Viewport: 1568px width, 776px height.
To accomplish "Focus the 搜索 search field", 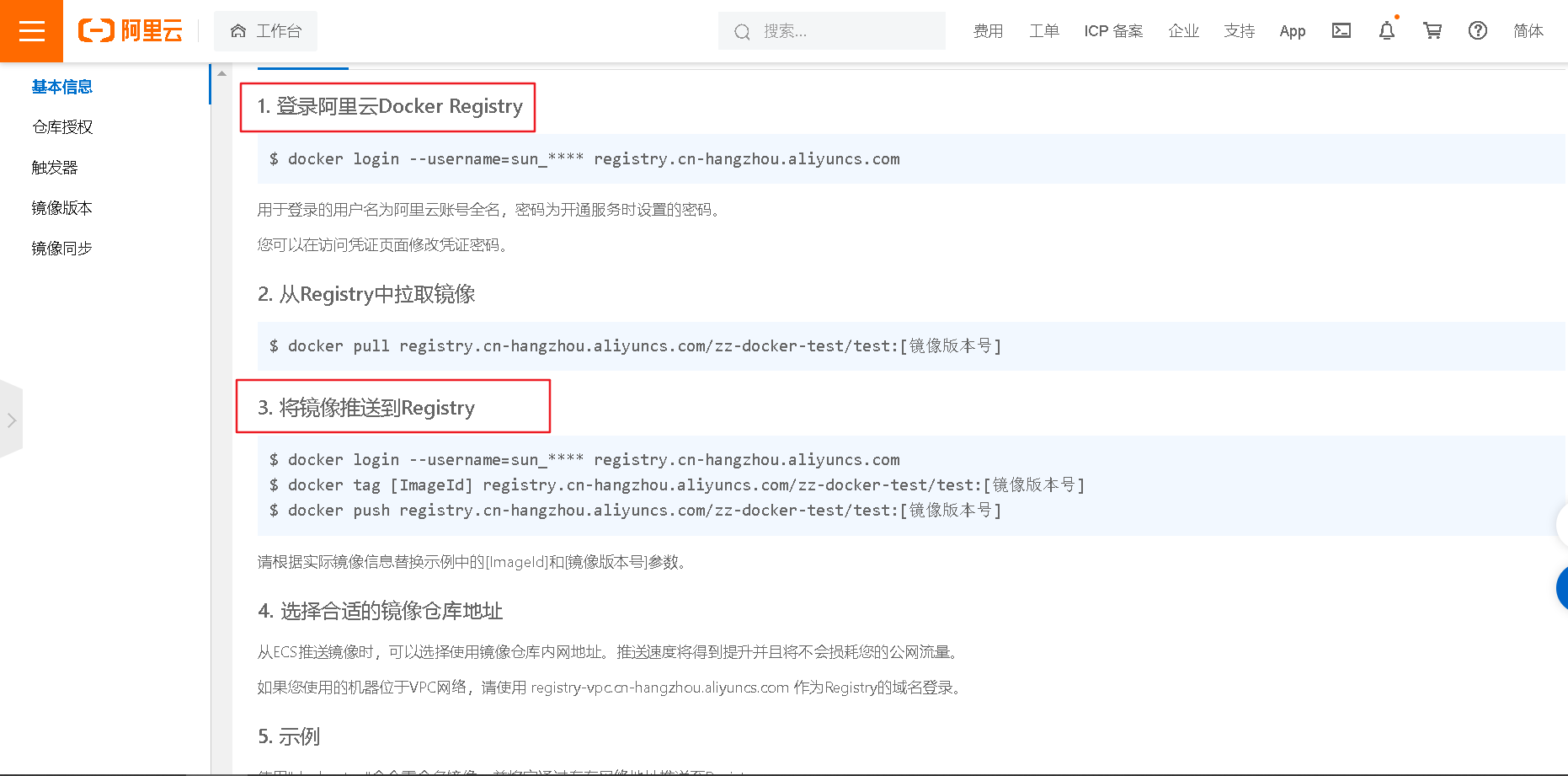I will pos(832,31).
